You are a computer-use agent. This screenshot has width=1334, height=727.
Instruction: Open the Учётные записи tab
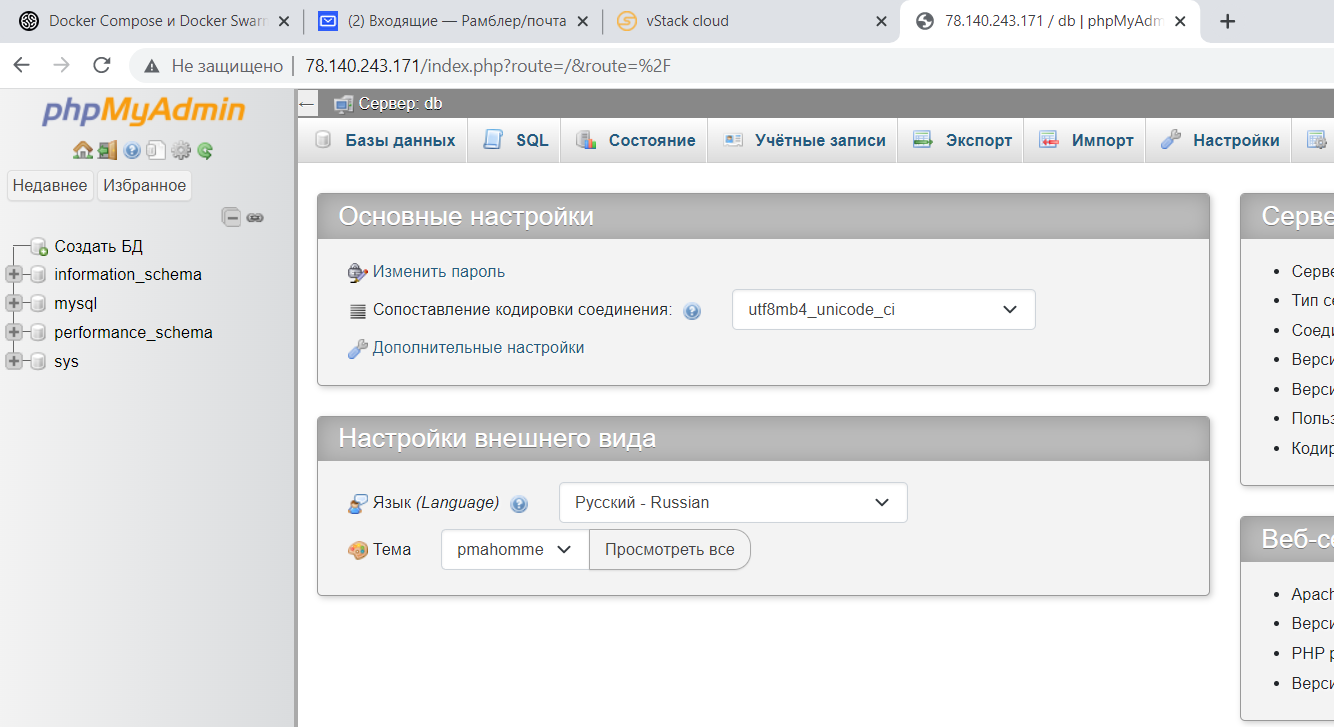pos(803,140)
